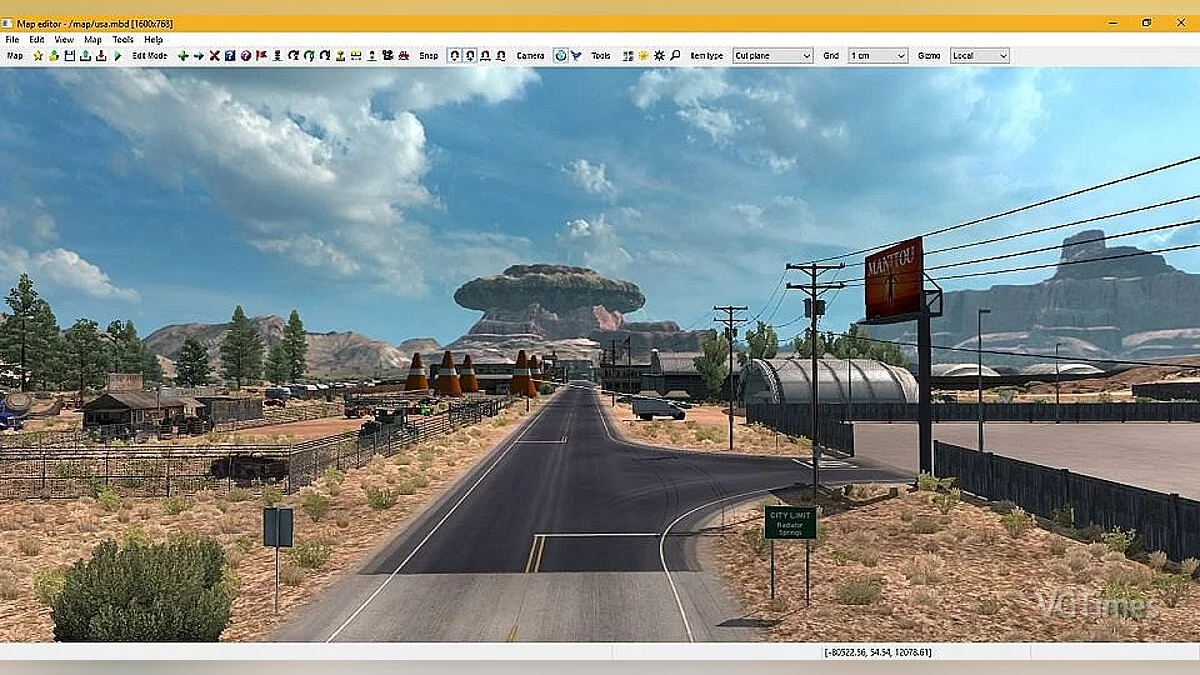
Task: Click the red X delete item tool
Action: pos(214,55)
